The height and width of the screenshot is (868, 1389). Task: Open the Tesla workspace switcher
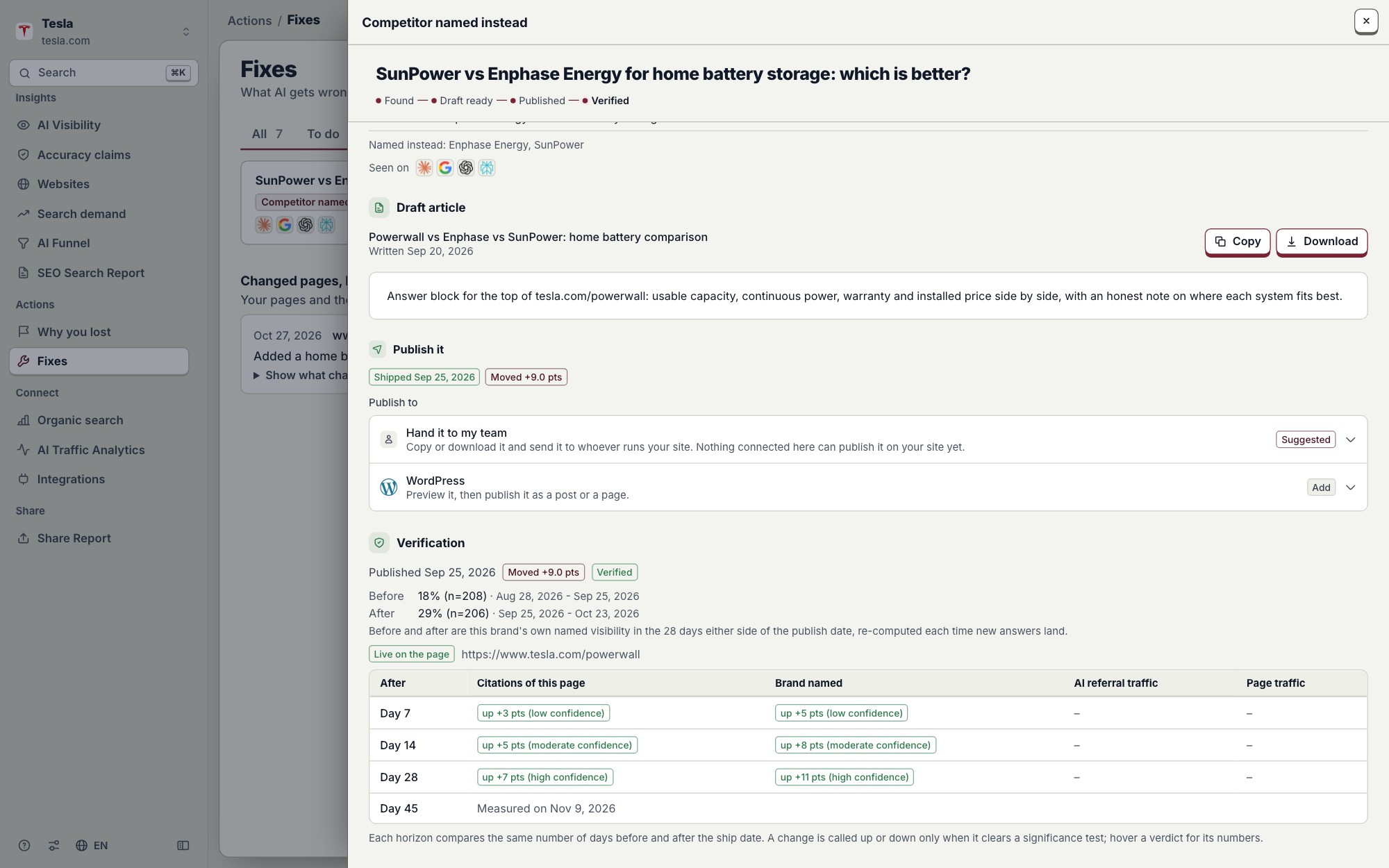pyautogui.click(x=103, y=32)
